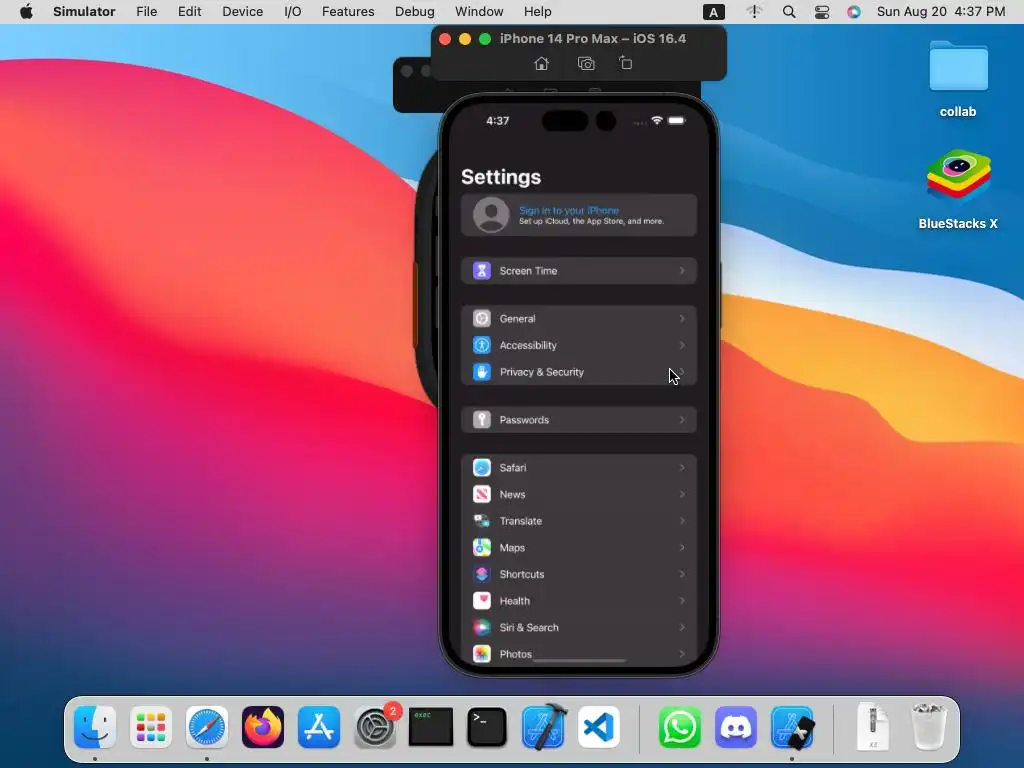The height and width of the screenshot is (768, 1024).
Task: Open WhatsApp from the Dock
Action: point(680,727)
